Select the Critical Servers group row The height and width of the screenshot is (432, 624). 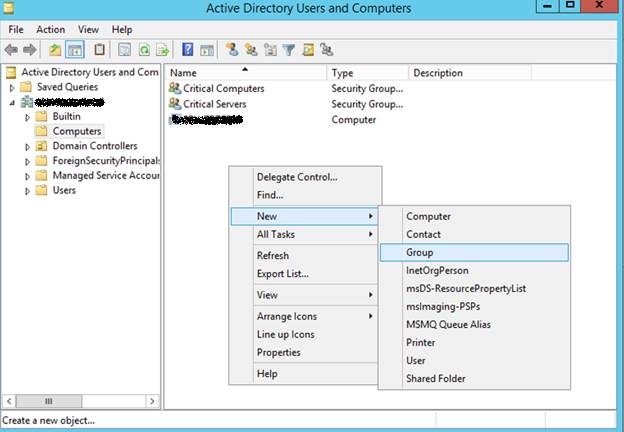coord(214,104)
